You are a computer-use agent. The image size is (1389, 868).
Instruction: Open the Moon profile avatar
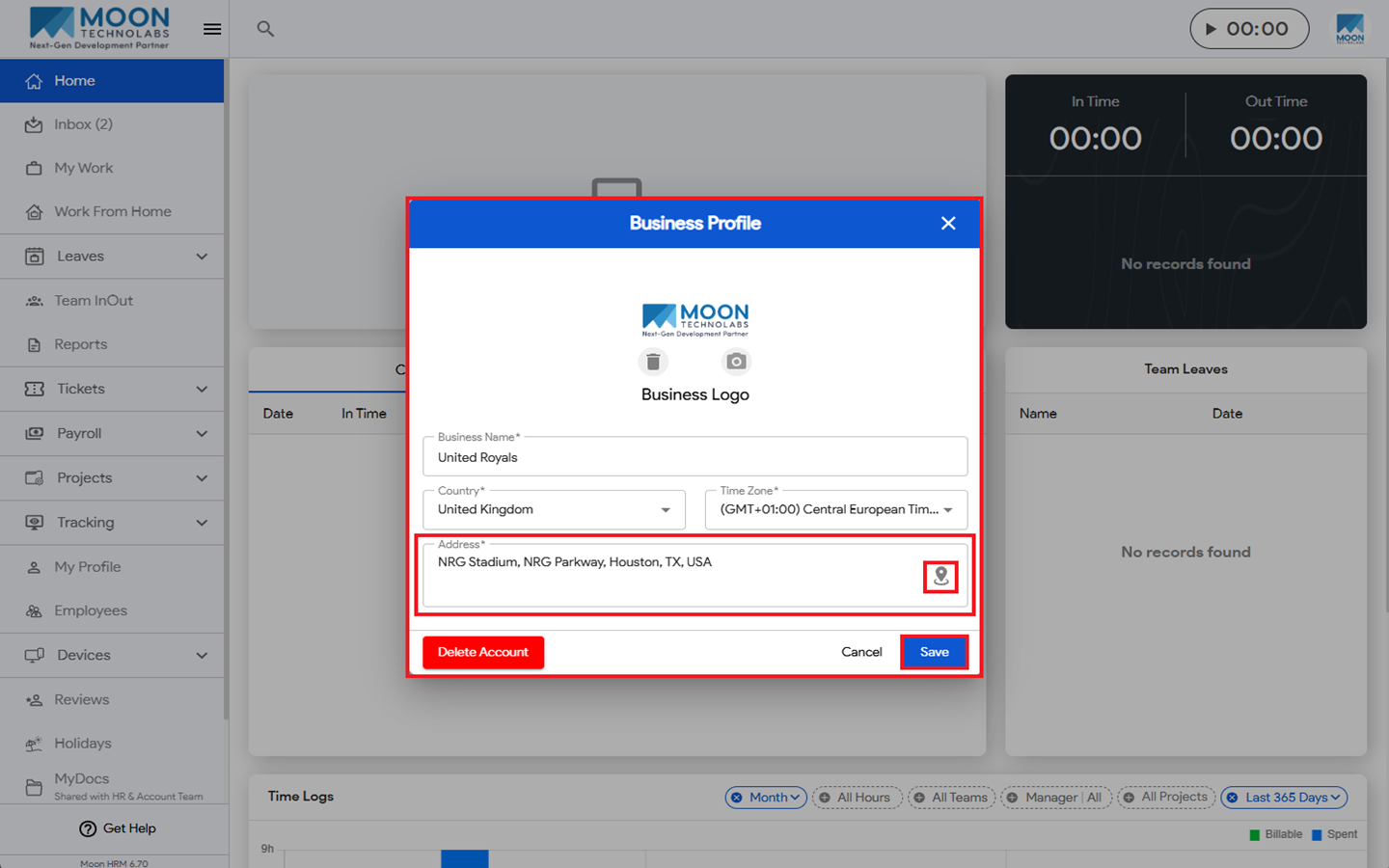click(x=1349, y=29)
